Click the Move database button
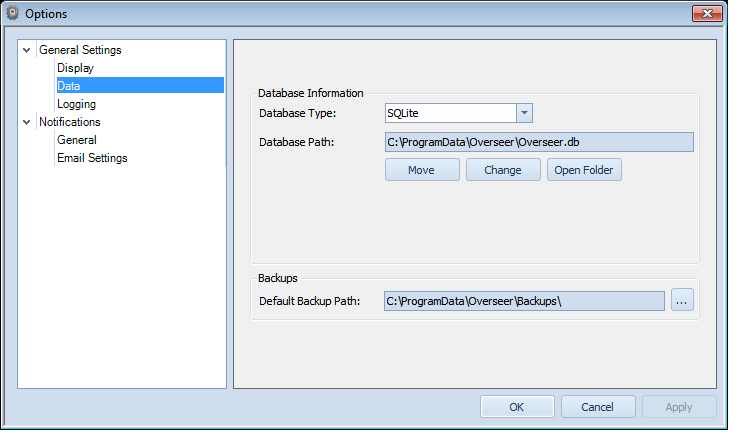Image resolution: width=738 pixels, height=440 pixels. point(422,170)
